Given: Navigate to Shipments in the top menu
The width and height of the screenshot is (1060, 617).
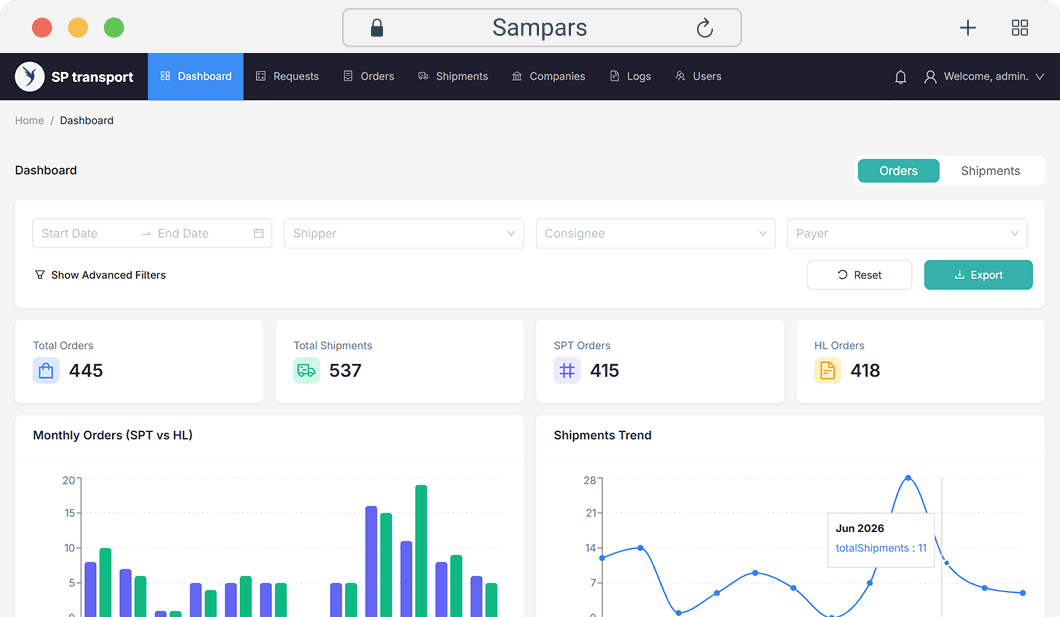Looking at the screenshot, I should click(x=453, y=76).
